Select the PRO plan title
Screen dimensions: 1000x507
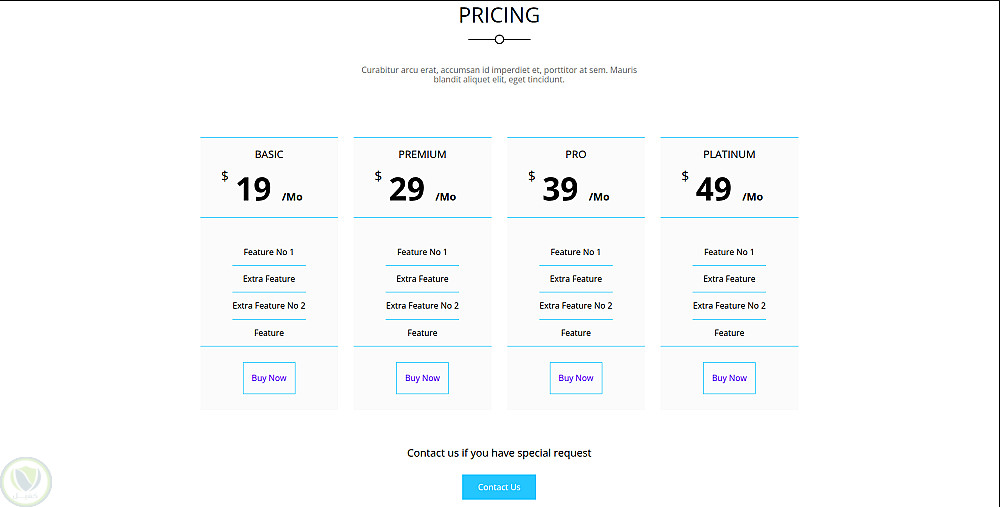coord(576,154)
